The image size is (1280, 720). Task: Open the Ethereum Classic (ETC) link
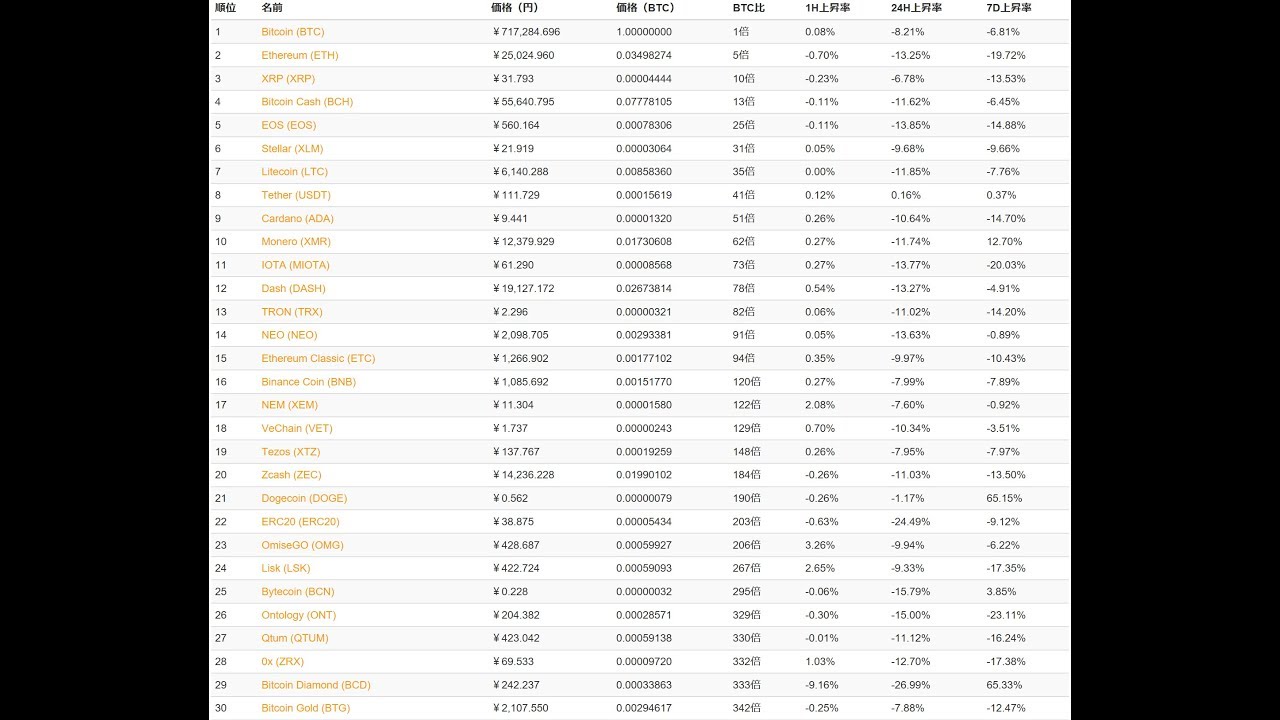318,358
